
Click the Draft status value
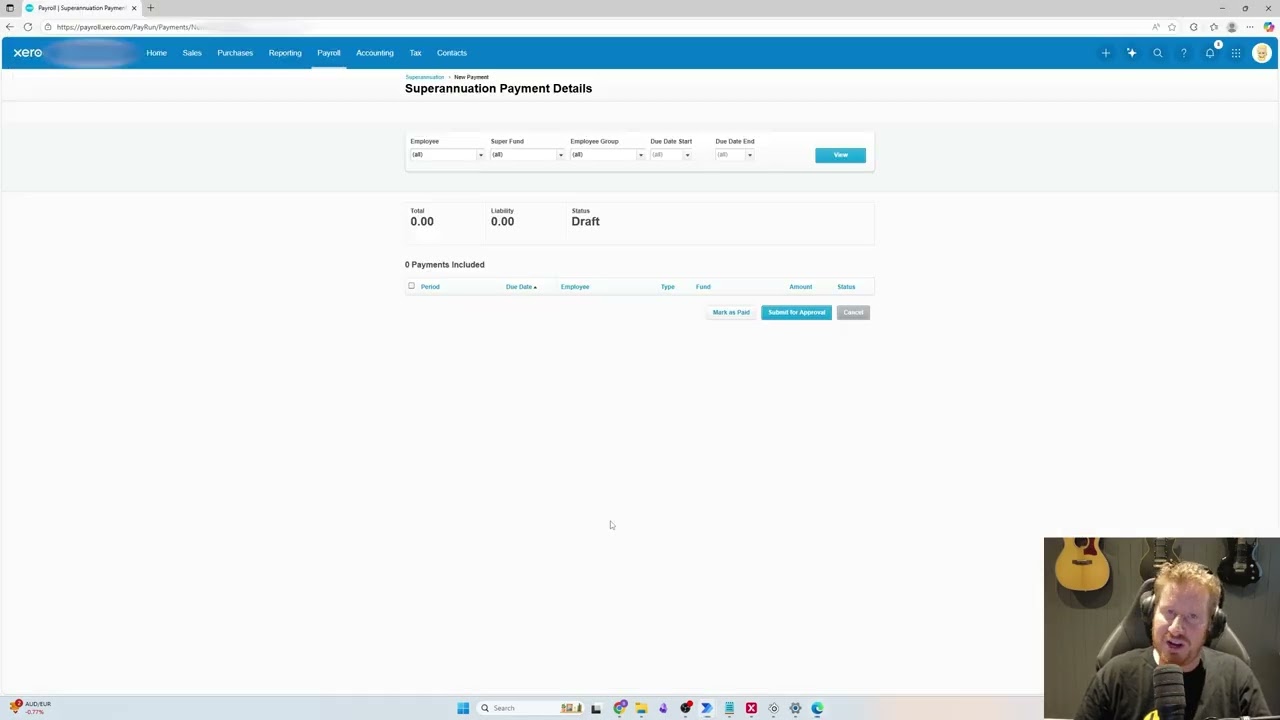pos(585,221)
